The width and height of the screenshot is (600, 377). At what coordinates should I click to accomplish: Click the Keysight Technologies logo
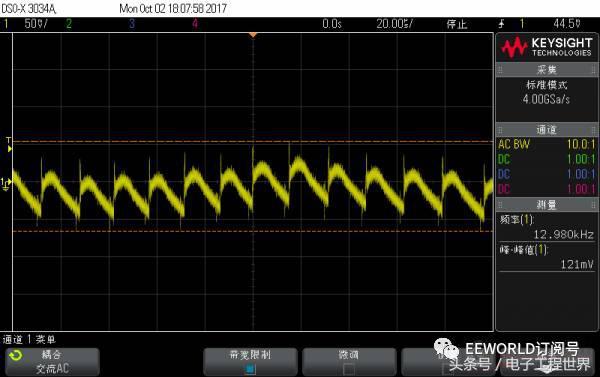point(546,47)
